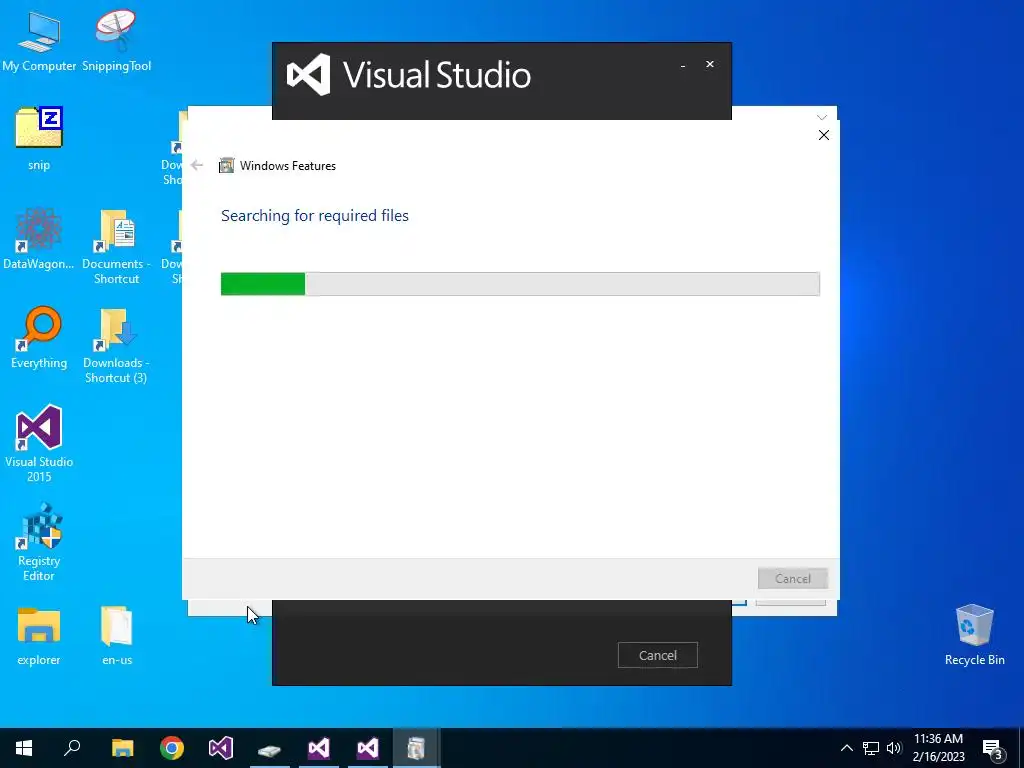Open DataWagon shortcut on desktop
Viewport: 1024px width, 768px height.
[x=39, y=238]
